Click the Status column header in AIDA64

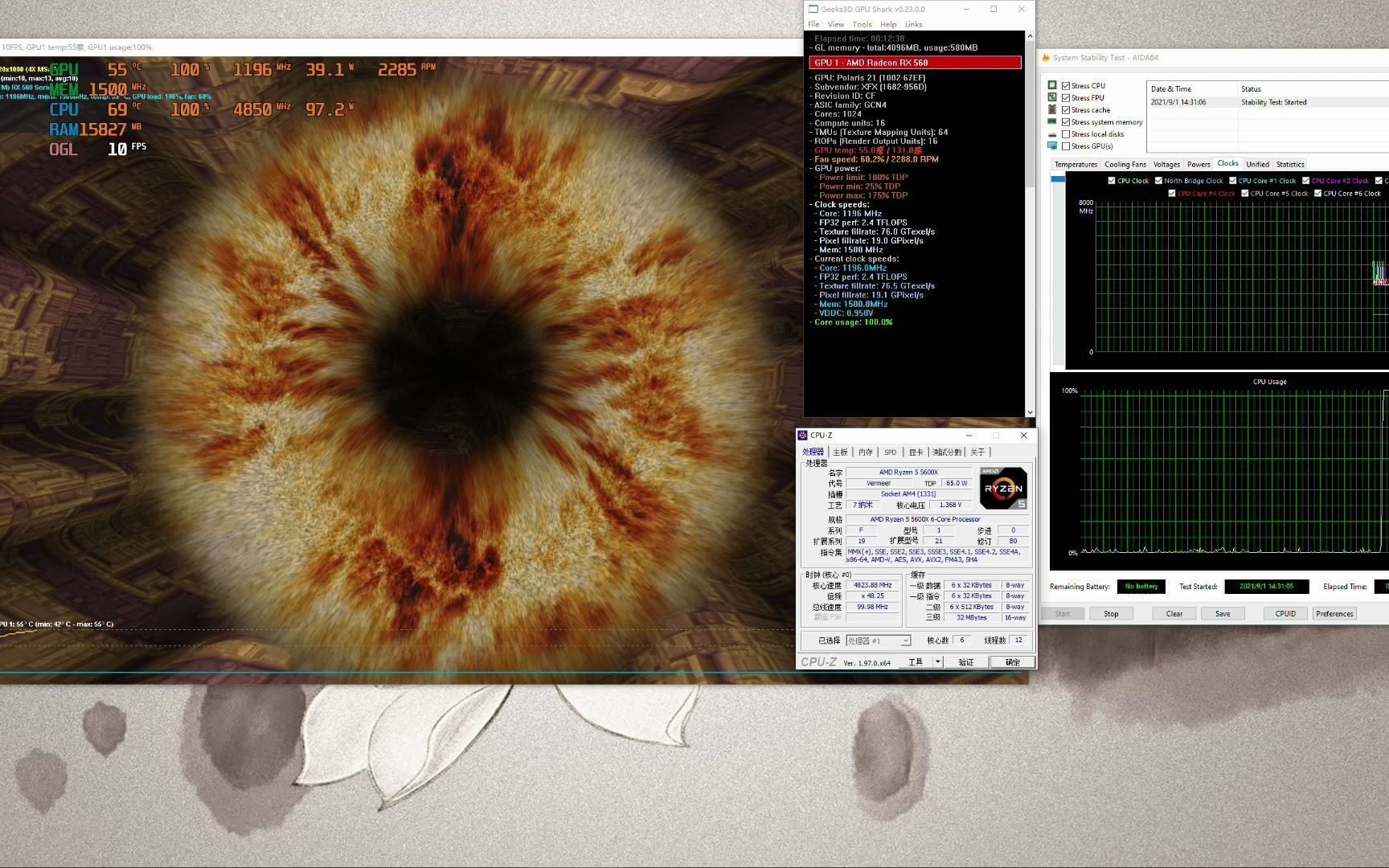[x=1313, y=88]
